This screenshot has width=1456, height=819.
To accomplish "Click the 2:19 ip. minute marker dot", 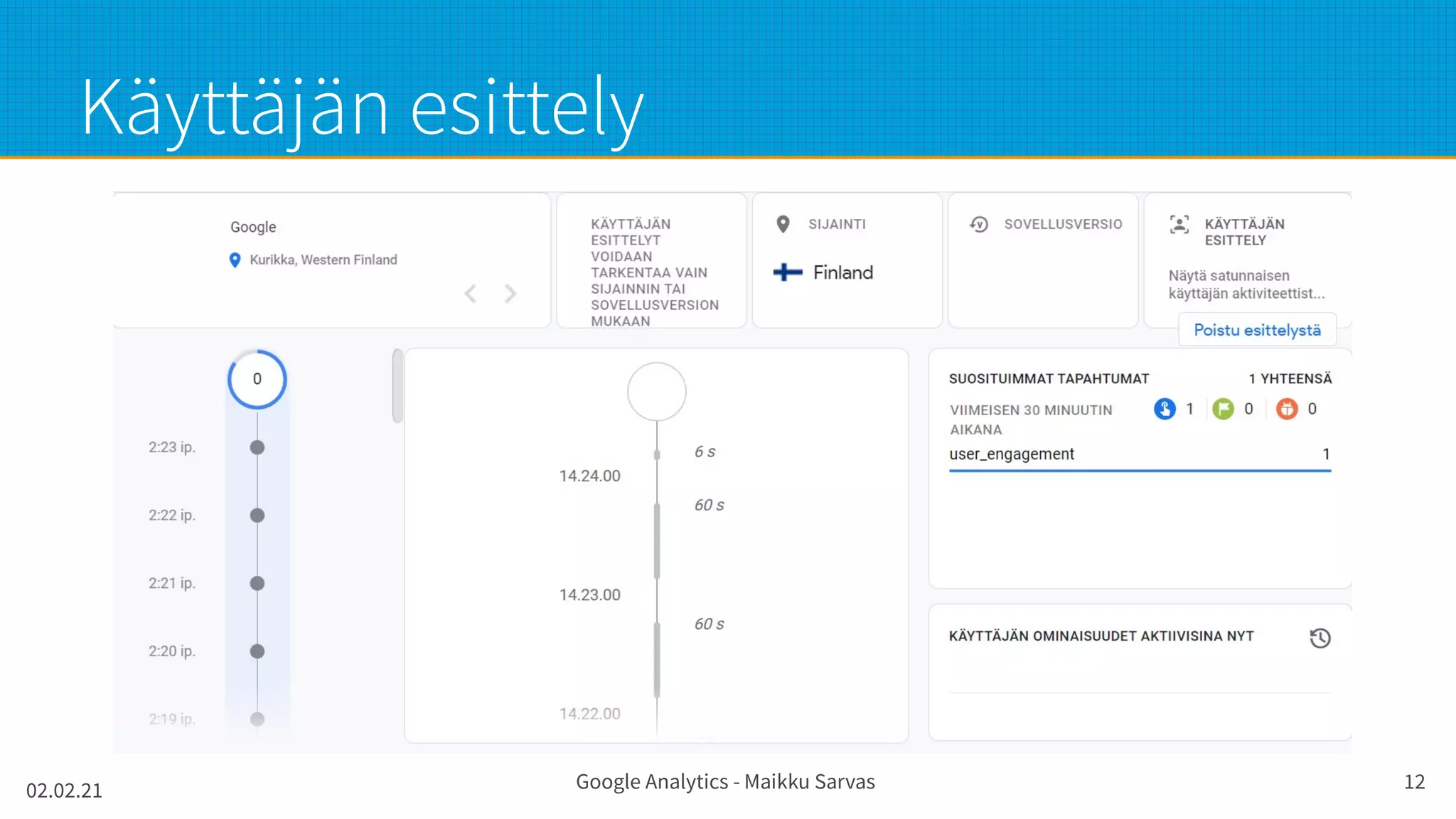I will point(257,719).
